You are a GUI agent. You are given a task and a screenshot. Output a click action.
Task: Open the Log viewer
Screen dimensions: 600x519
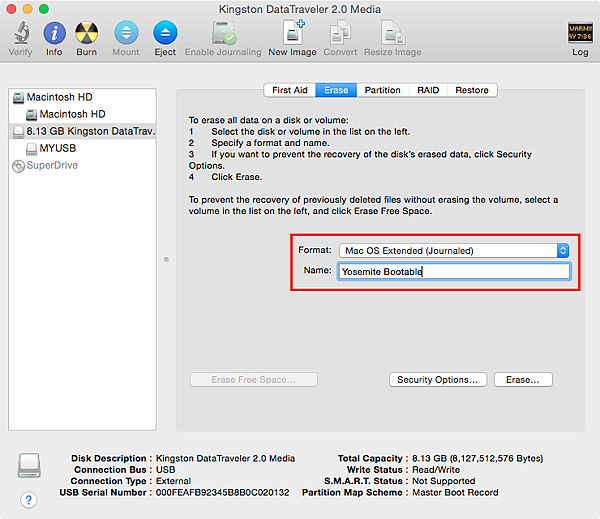[x=580, y=33]
